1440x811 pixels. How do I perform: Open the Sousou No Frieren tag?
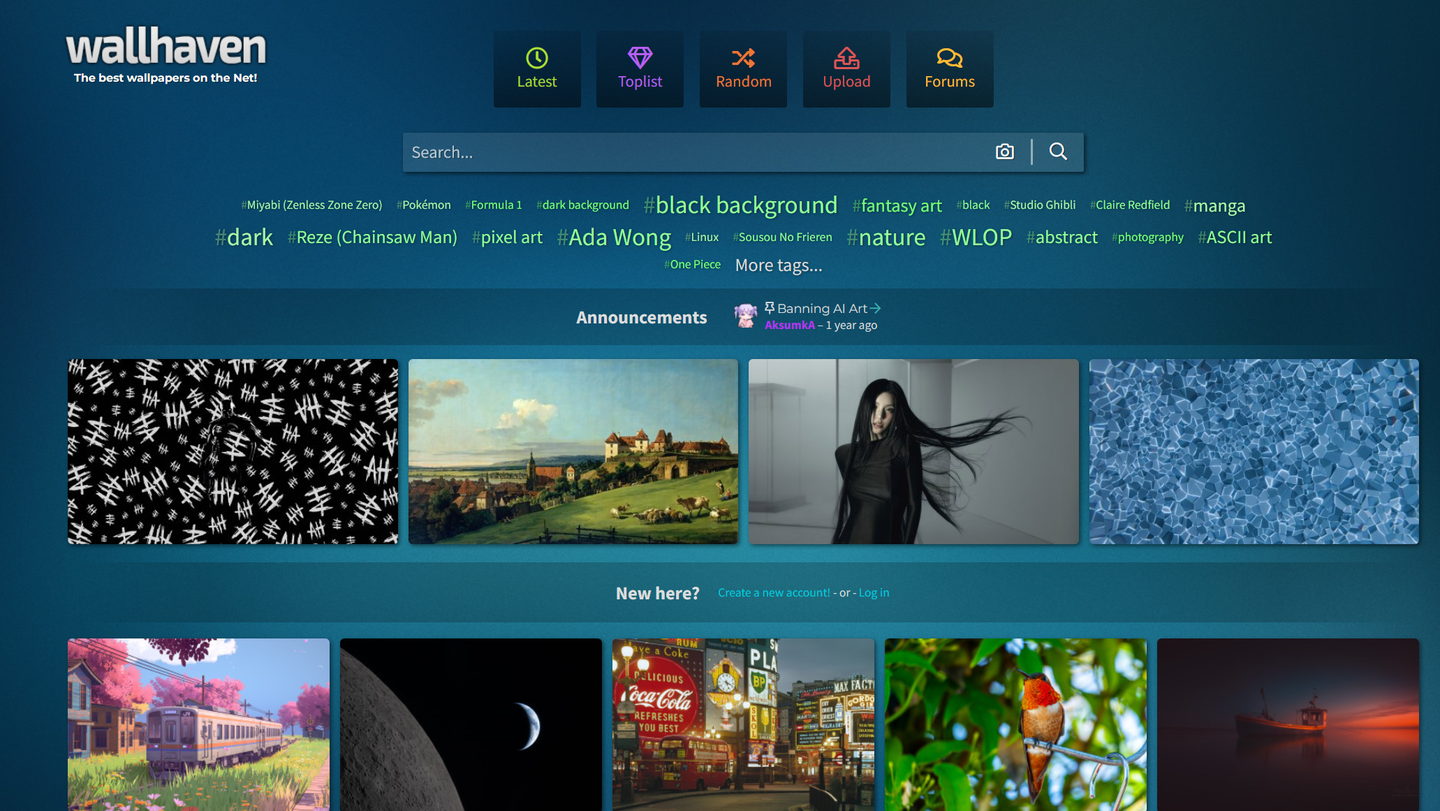click(783, 237)
